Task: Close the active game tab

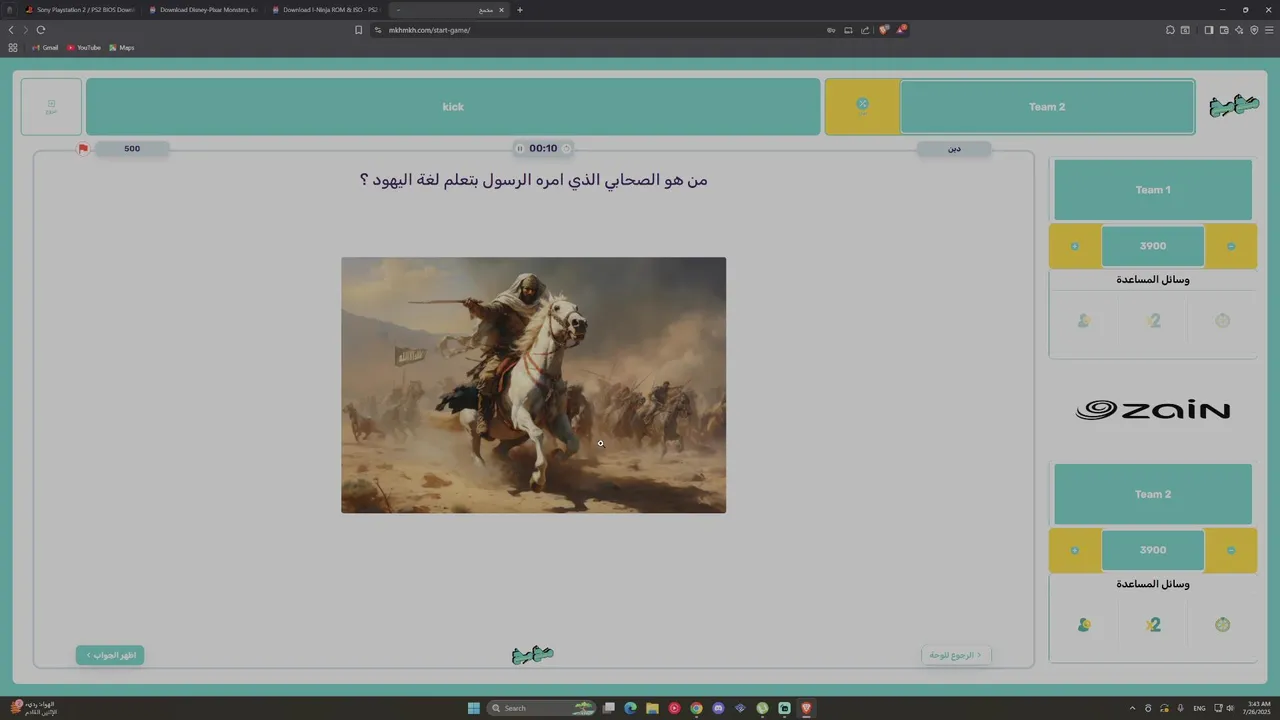Action: tap(501, 10)
